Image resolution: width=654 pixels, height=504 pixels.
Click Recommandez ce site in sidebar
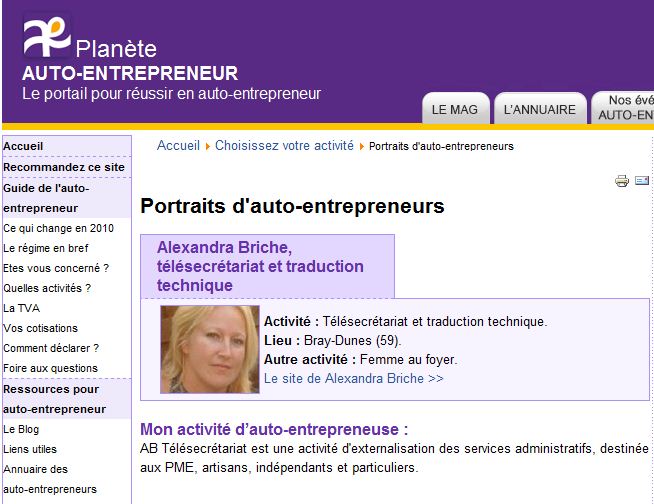pyautogui.click(x=64, y=167)
